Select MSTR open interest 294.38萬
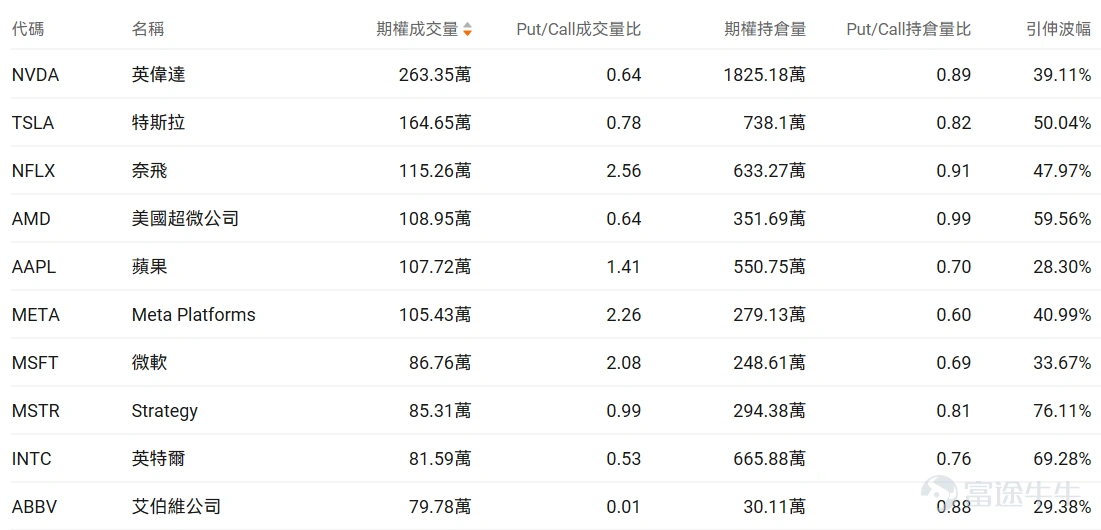This screenshot has height=530, width=1101. coord(770,411)
